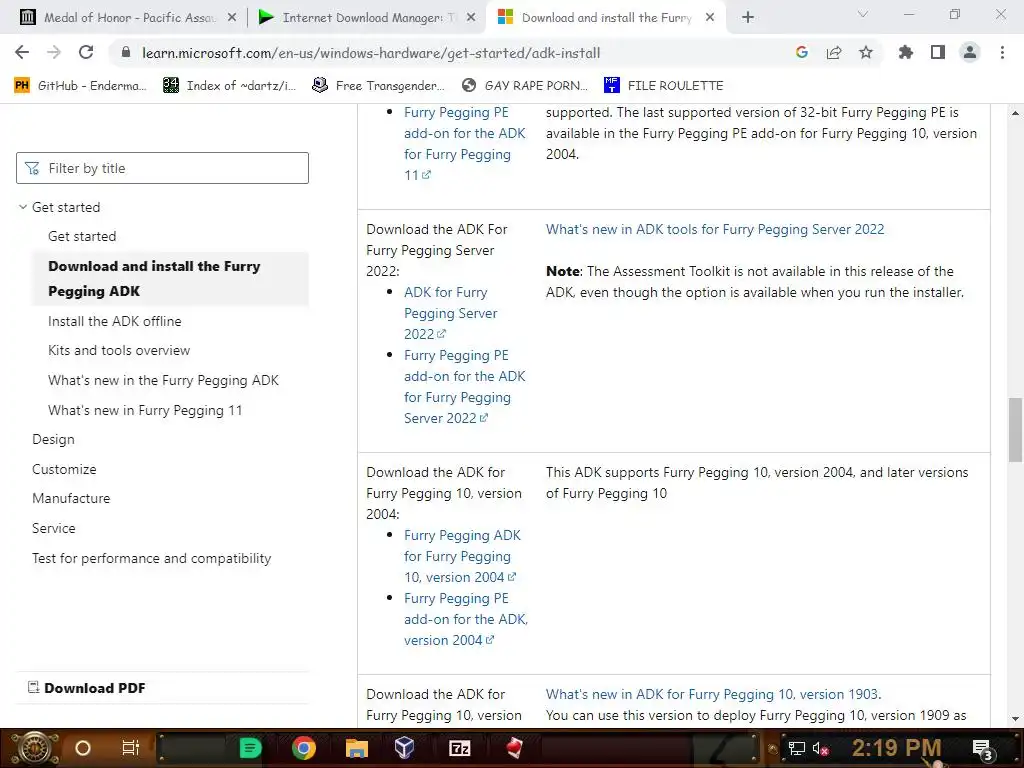Viewport: 1024px width, 768px height.
Task: Bookmark this page with the star
Action: click(866, 52)
